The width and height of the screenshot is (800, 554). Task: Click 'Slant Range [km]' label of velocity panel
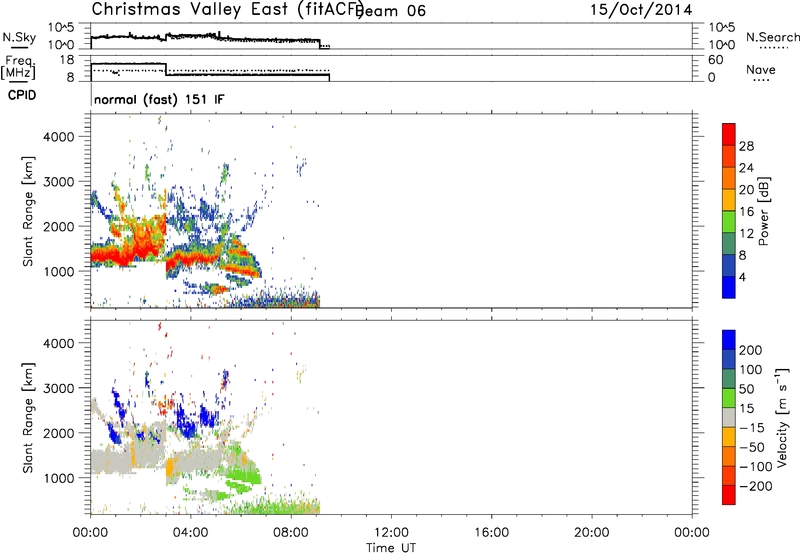point(28,418)
